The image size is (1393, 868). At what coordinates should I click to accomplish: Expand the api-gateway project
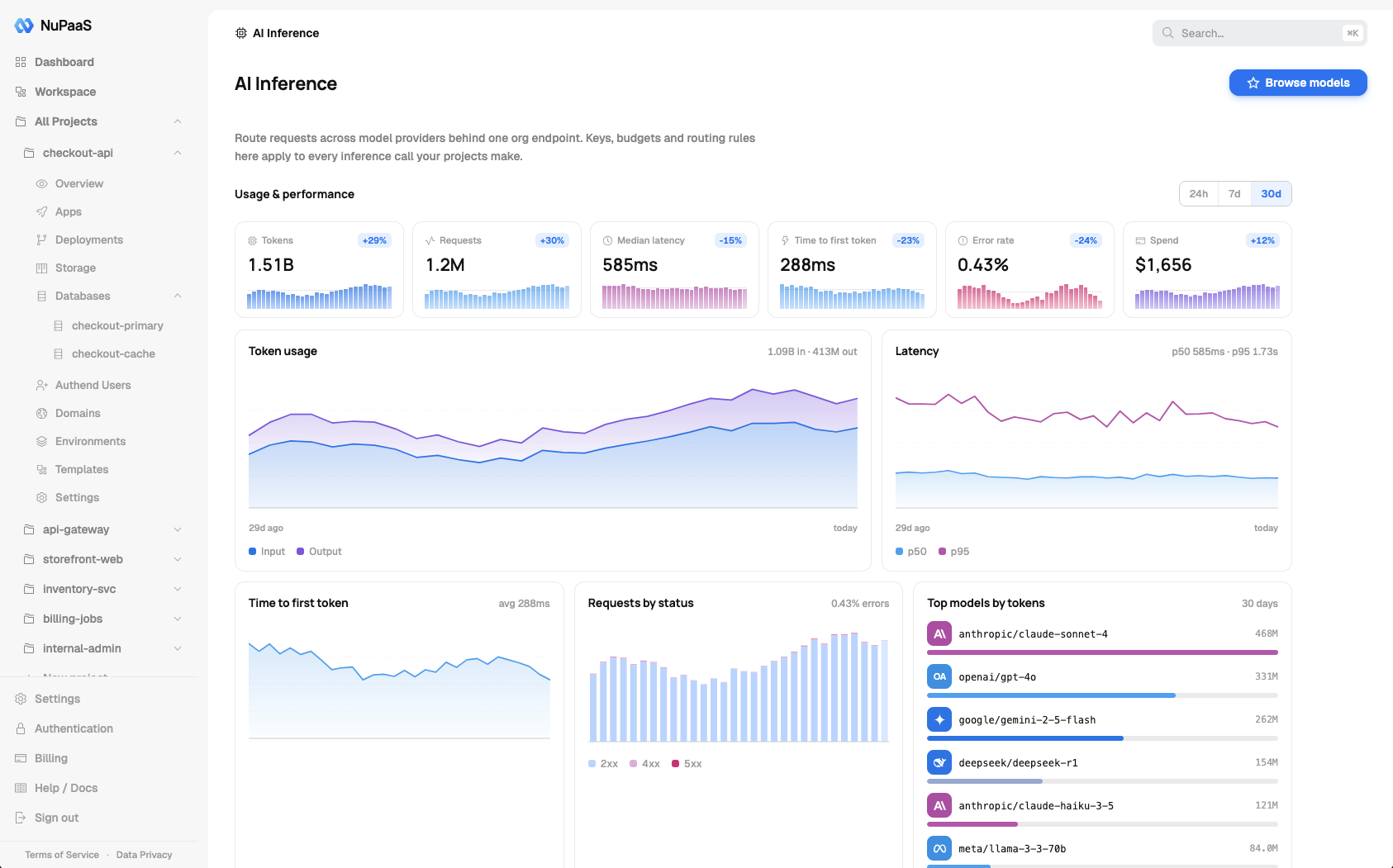(178, 529)
